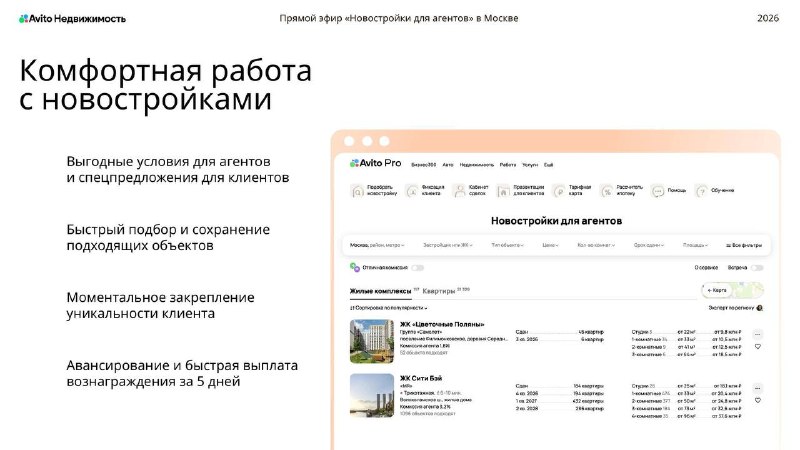Click the text Быстрый подбор и сохранение
This screenshot has height=450, width=800.
[x=168, y=230]
